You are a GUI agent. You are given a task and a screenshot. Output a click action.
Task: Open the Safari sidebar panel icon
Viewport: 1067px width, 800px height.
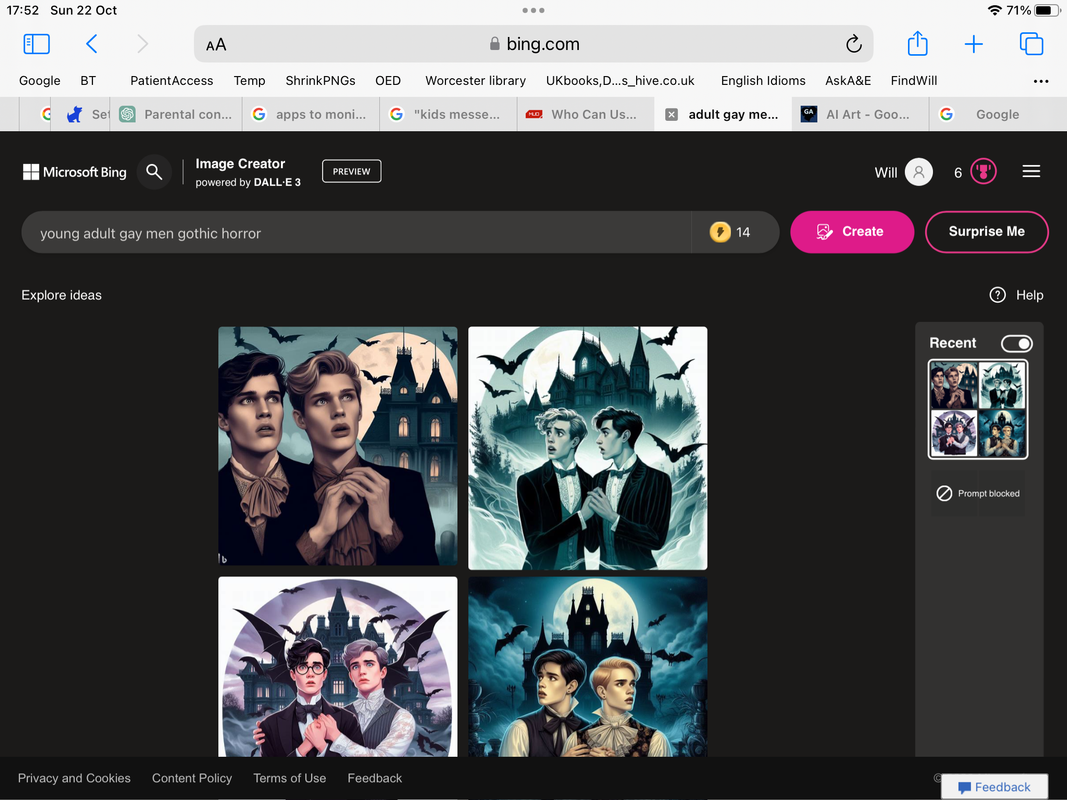click(x=37, y=44)
